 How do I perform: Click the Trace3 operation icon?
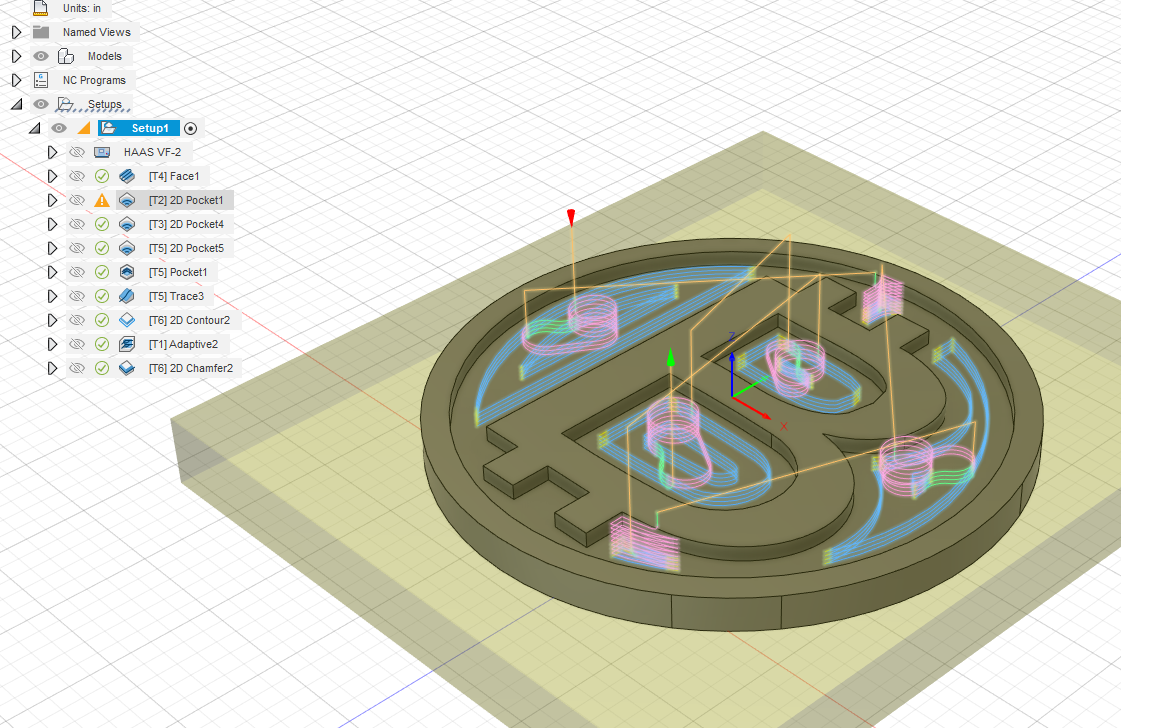coord(127,296)
